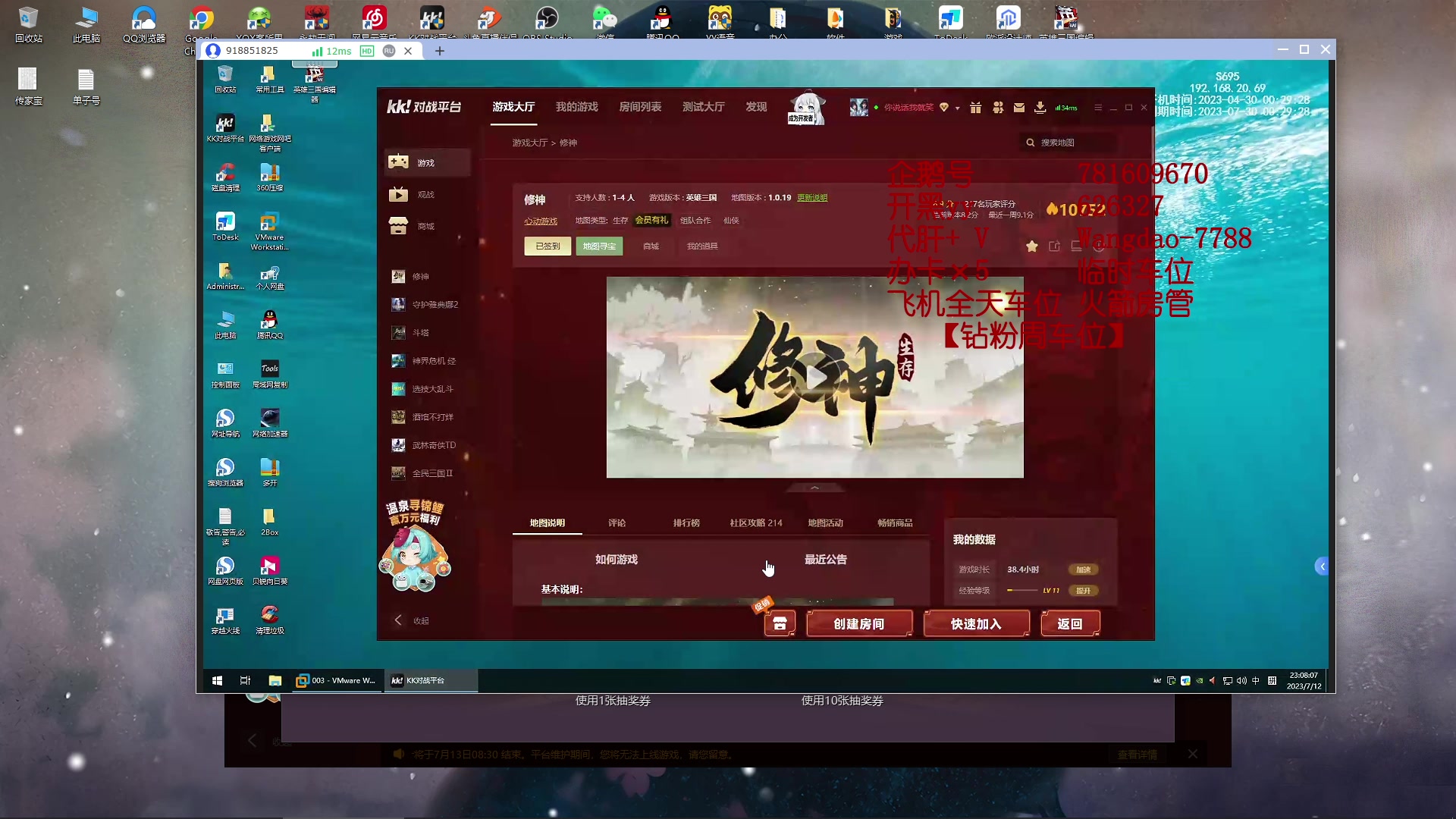Open KK对战平台 shortcut on remote desktop
The image size is (1456, 819).
(x=225, y=129)
